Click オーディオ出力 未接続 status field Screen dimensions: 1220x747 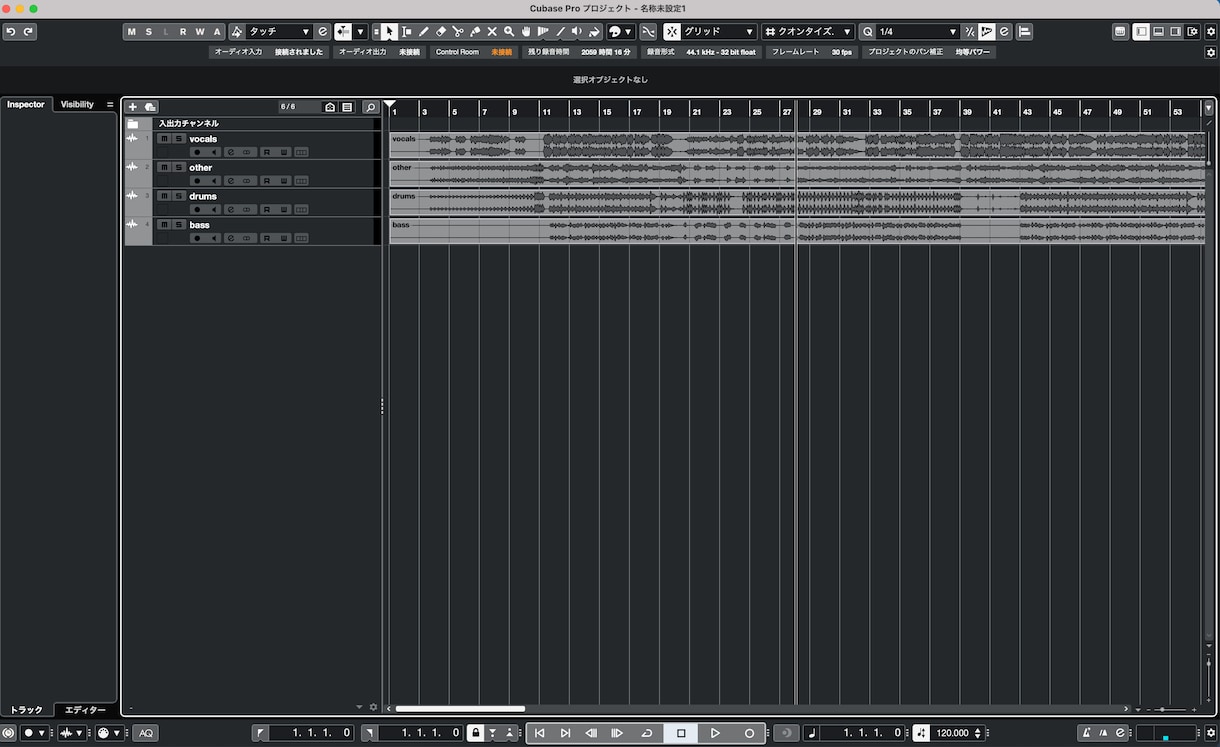point(379,52)
